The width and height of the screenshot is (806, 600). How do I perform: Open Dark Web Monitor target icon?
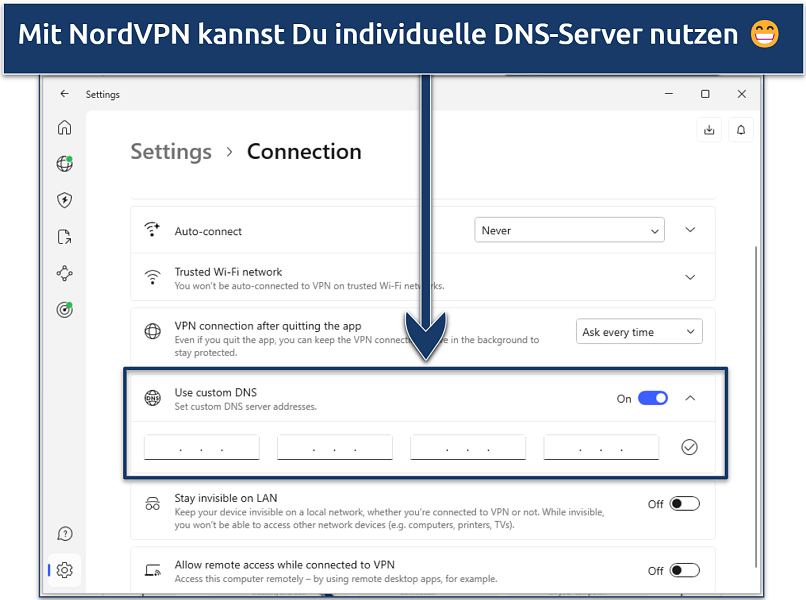[64, 310]
